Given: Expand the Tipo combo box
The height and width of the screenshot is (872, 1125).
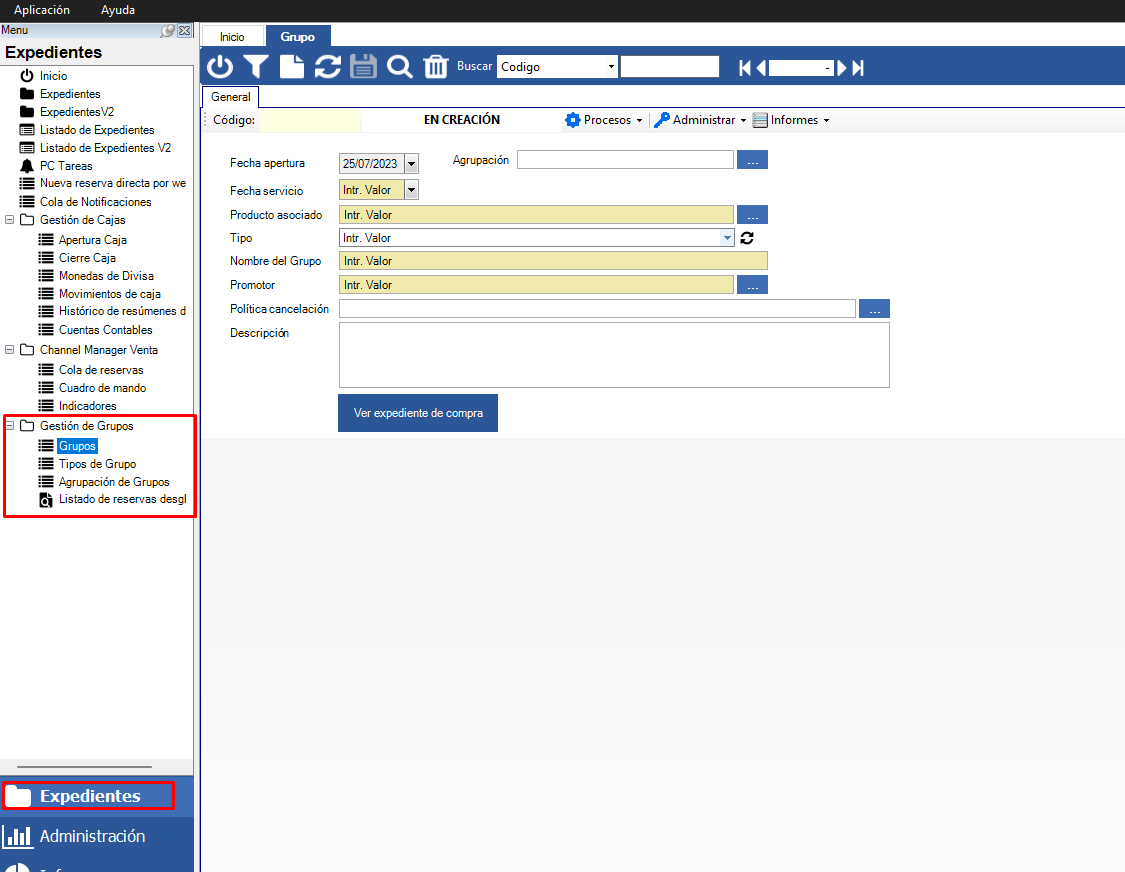Looking at the screenshot, I should pyautogui.click(x=727, y=238).
